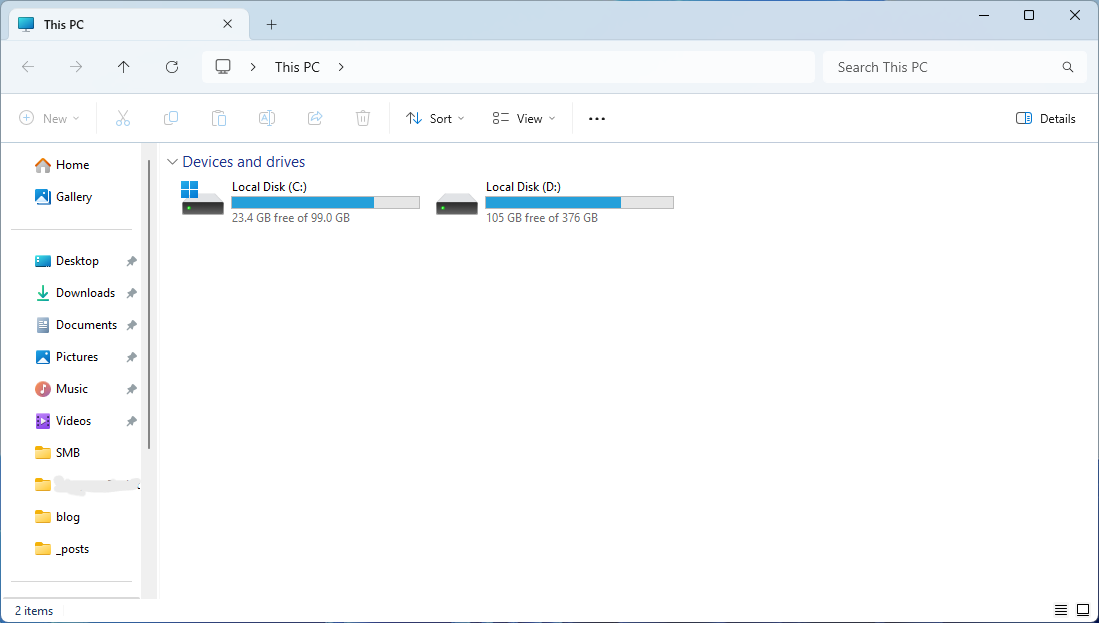This screenshot has width=1099, height=623.
Task: Open the Sort dropdown
Action: [x=436, y=118]
